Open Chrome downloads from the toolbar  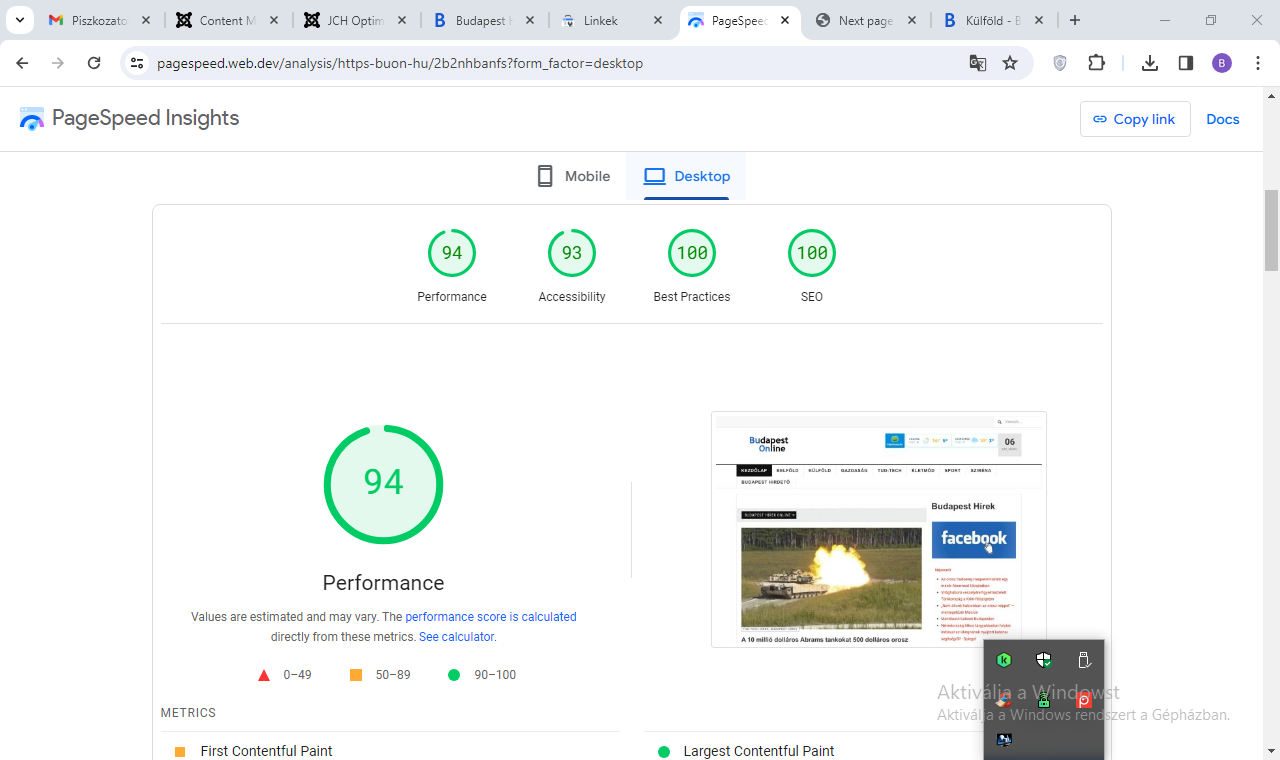[1150, 63]
